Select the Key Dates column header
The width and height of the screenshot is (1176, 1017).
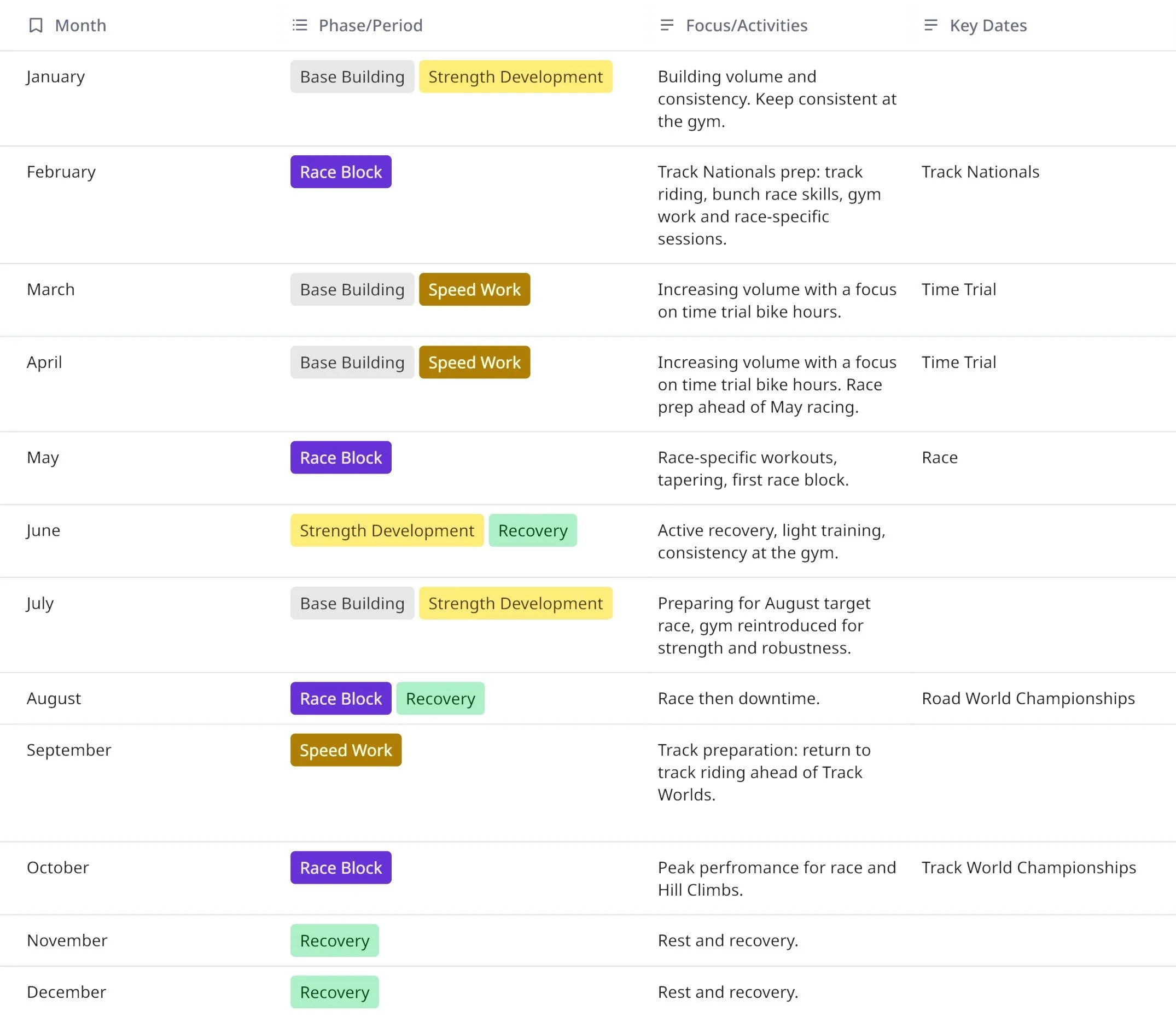coord(987,25)
